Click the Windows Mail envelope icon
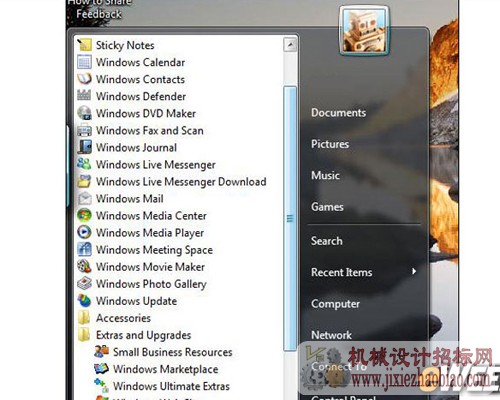Viewport: 500px width, 400px height. tap(84, 198)
